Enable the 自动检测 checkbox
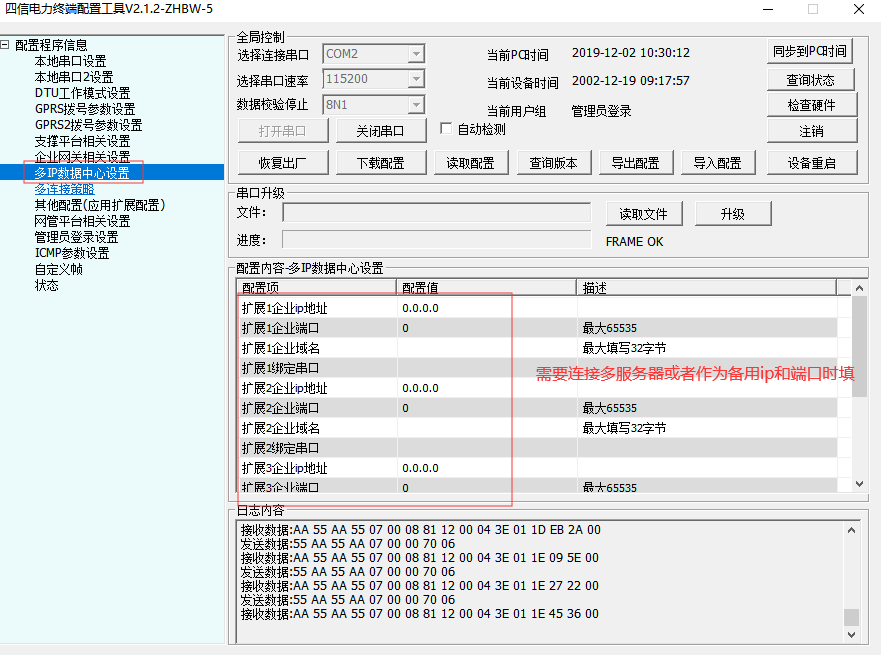 click(447, 129)
